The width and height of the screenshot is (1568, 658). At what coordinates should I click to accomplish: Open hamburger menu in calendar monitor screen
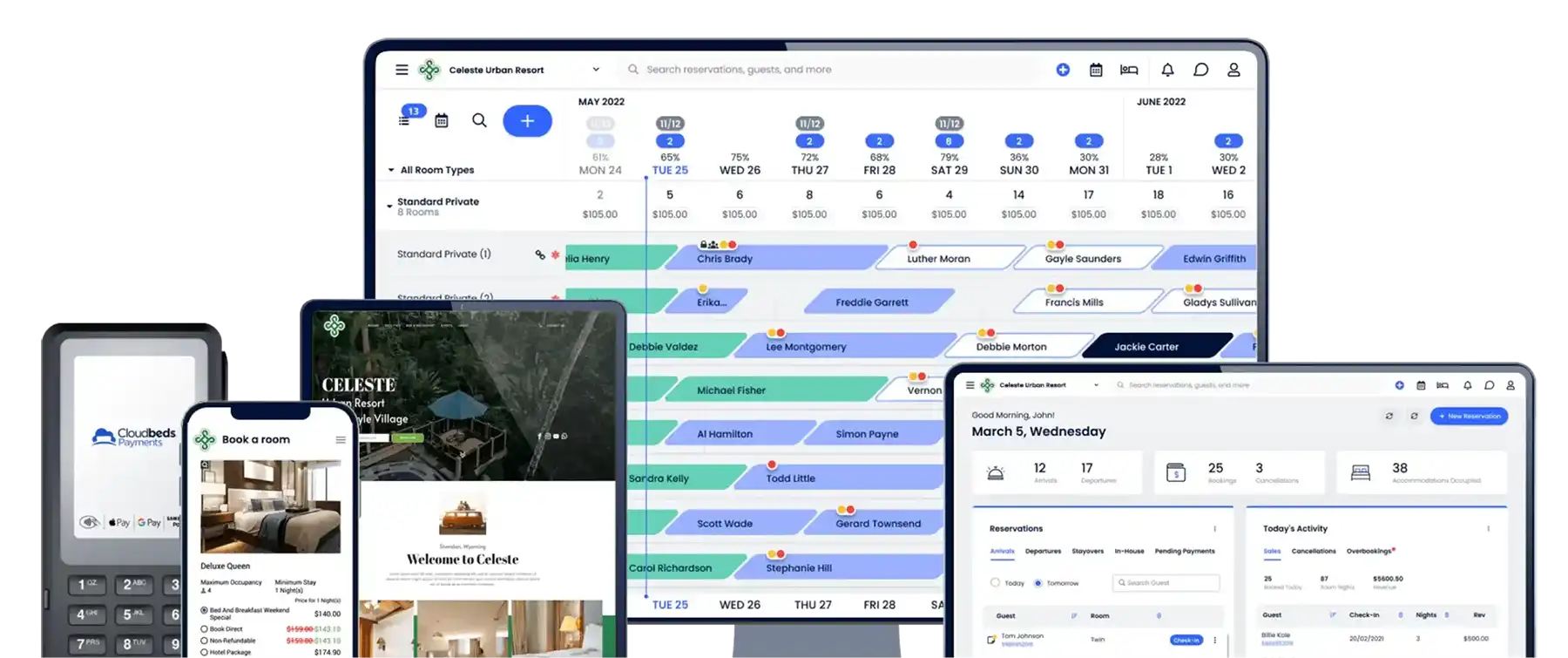click(402, 70)
